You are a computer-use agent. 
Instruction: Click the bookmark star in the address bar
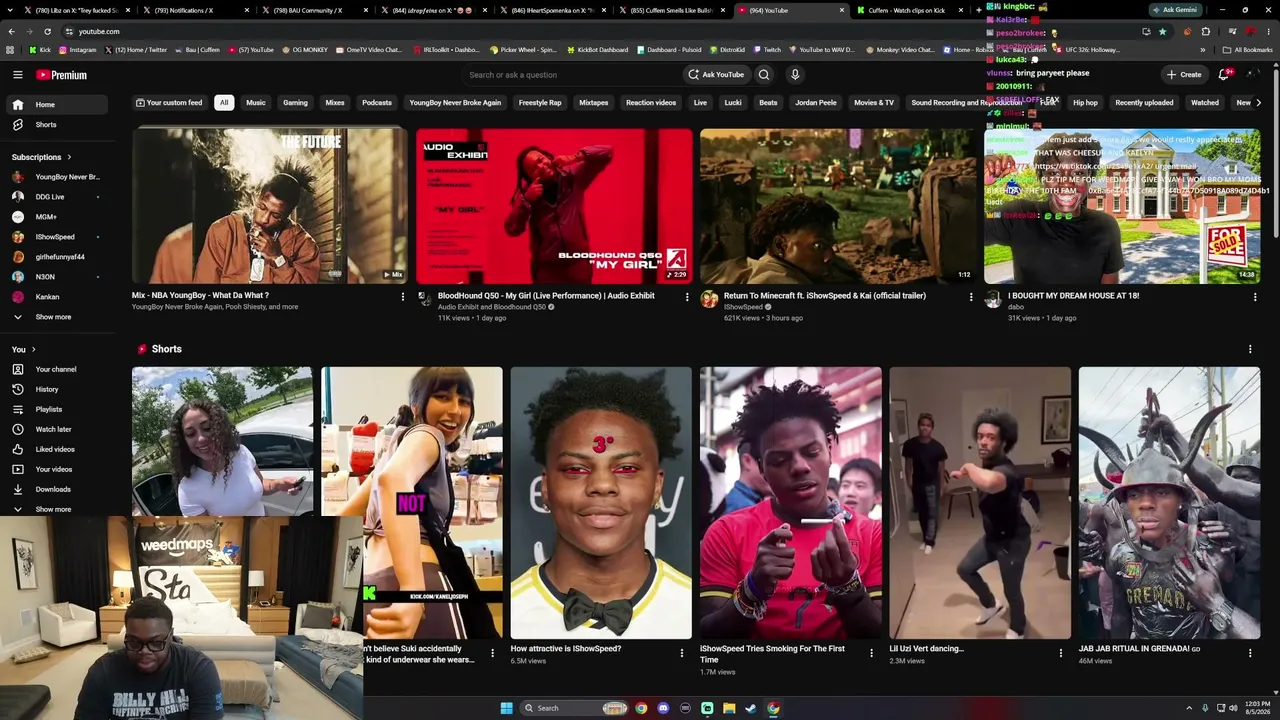[1162, 31]
